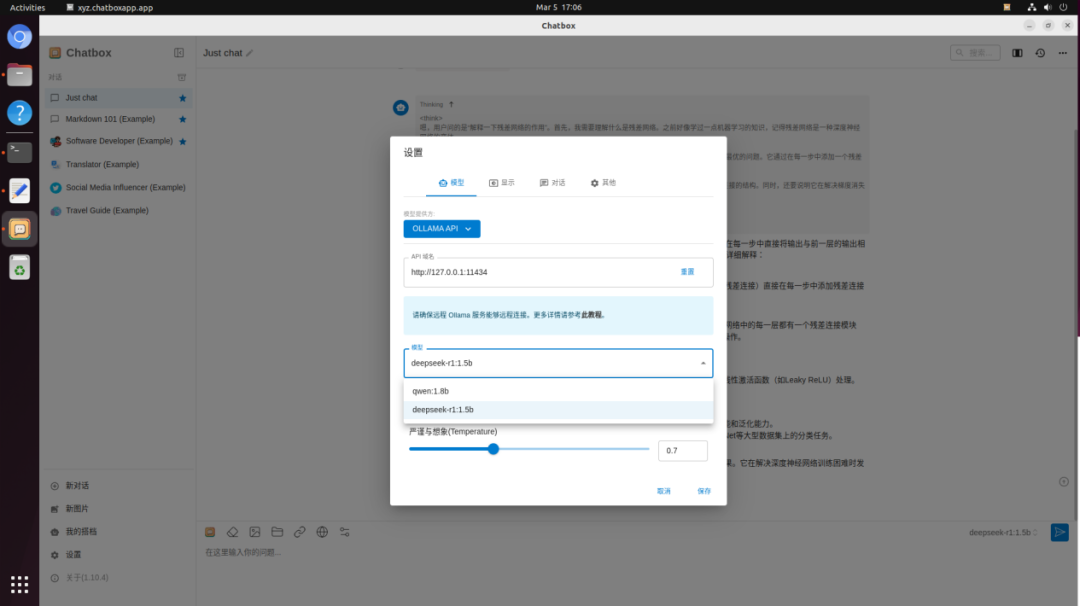Unstar the Just chat conversation
Viewport: 1080px width, 606px height.
[x=183, y=98]
